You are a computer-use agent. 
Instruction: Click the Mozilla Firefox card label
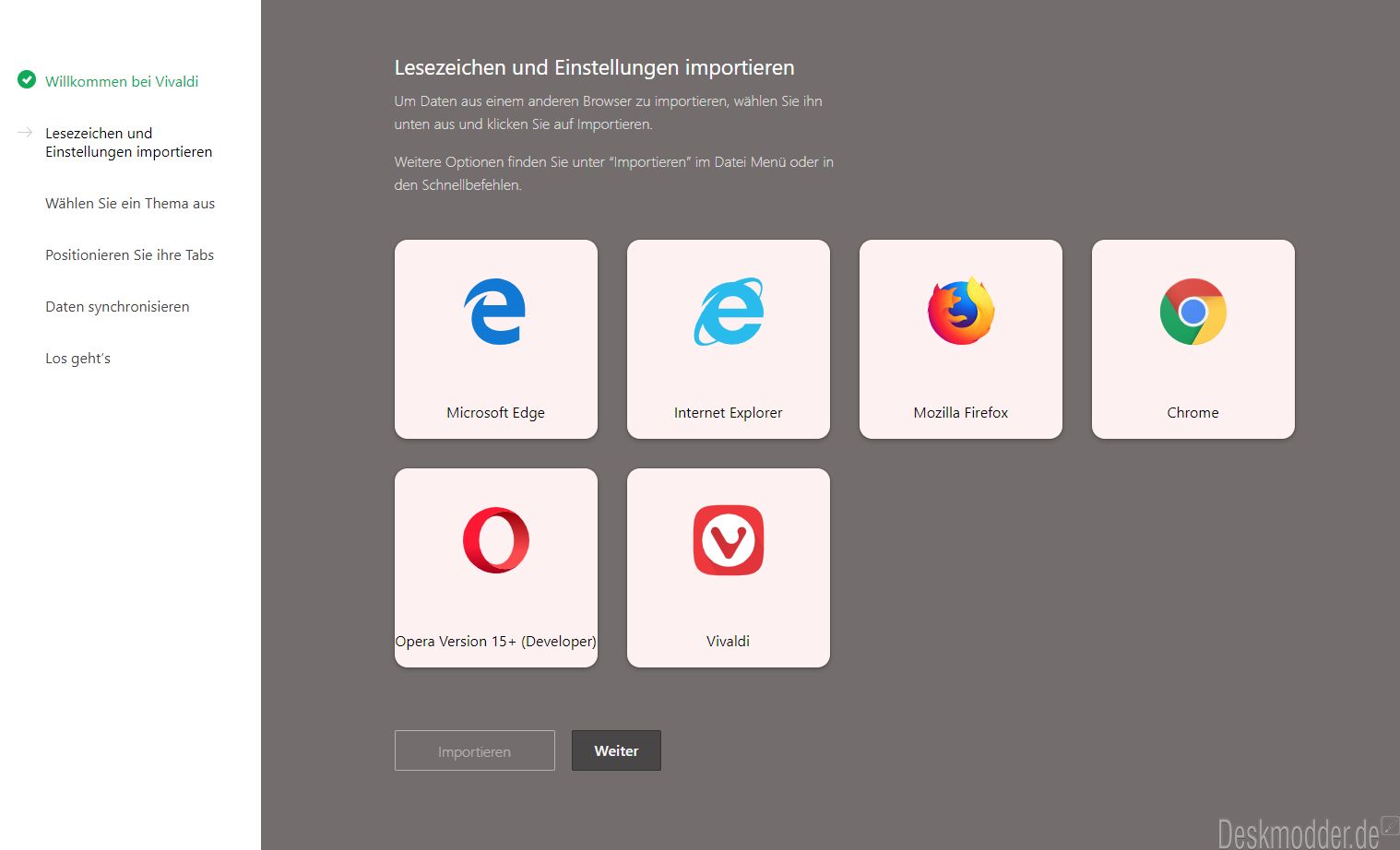coord(961,412)
